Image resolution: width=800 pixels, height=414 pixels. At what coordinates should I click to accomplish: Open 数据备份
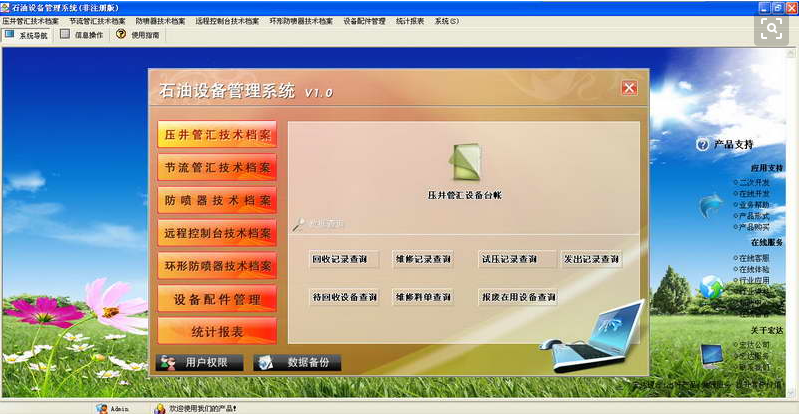pyautogui.click(x=297, y=362)
